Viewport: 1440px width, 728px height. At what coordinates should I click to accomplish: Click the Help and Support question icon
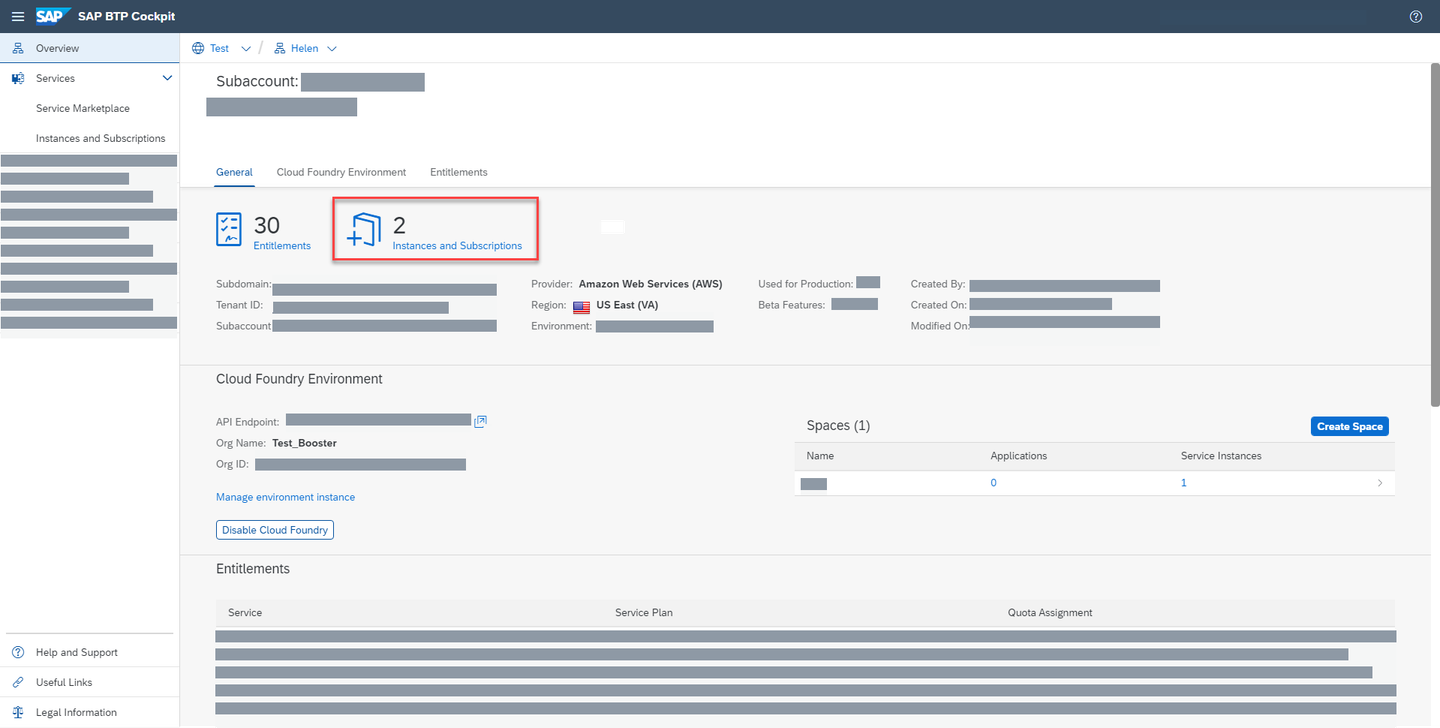click(x=18, y=652)
